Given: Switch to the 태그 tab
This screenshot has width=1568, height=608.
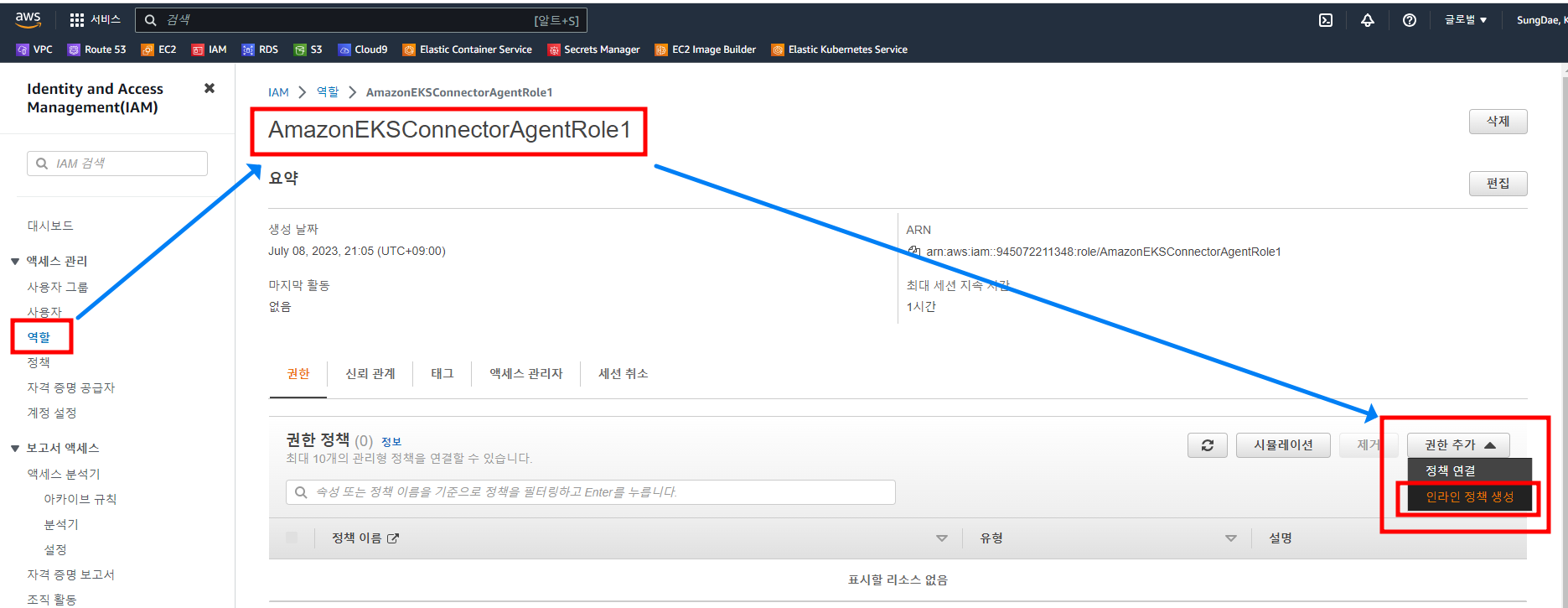Looking at the screenshot, I should [x=442, y=374].
